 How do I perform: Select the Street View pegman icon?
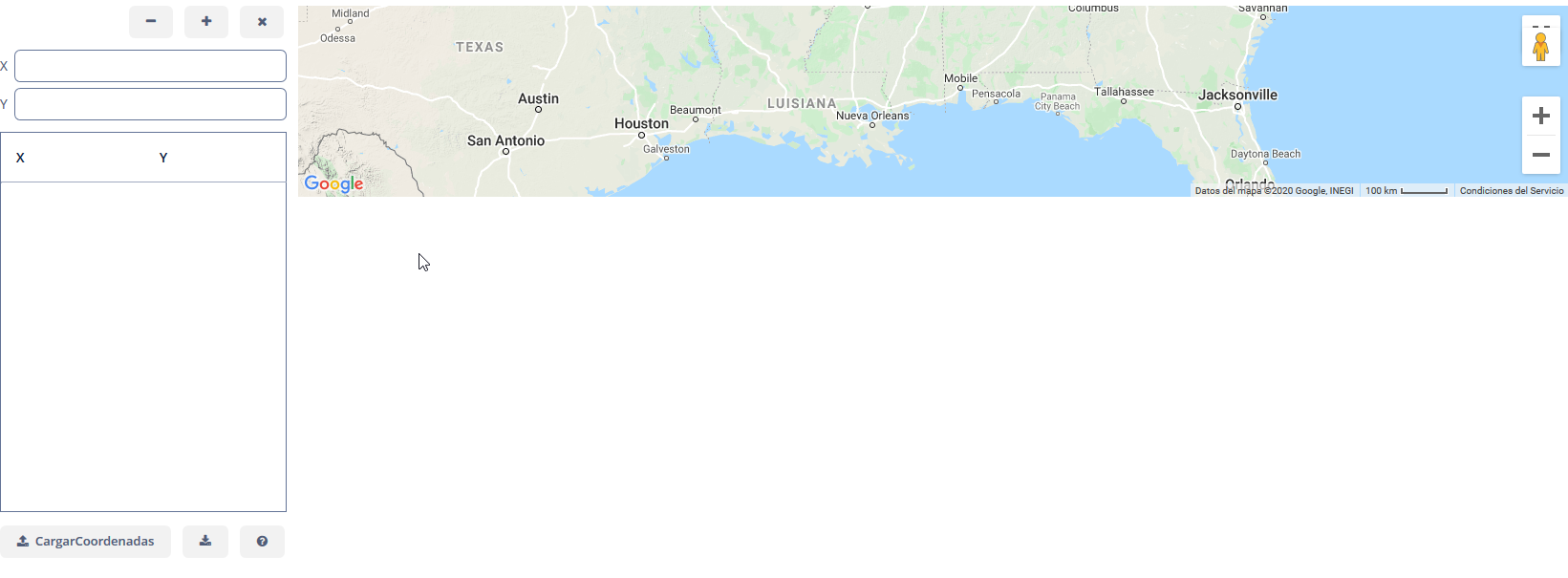tap(1540, 41)
